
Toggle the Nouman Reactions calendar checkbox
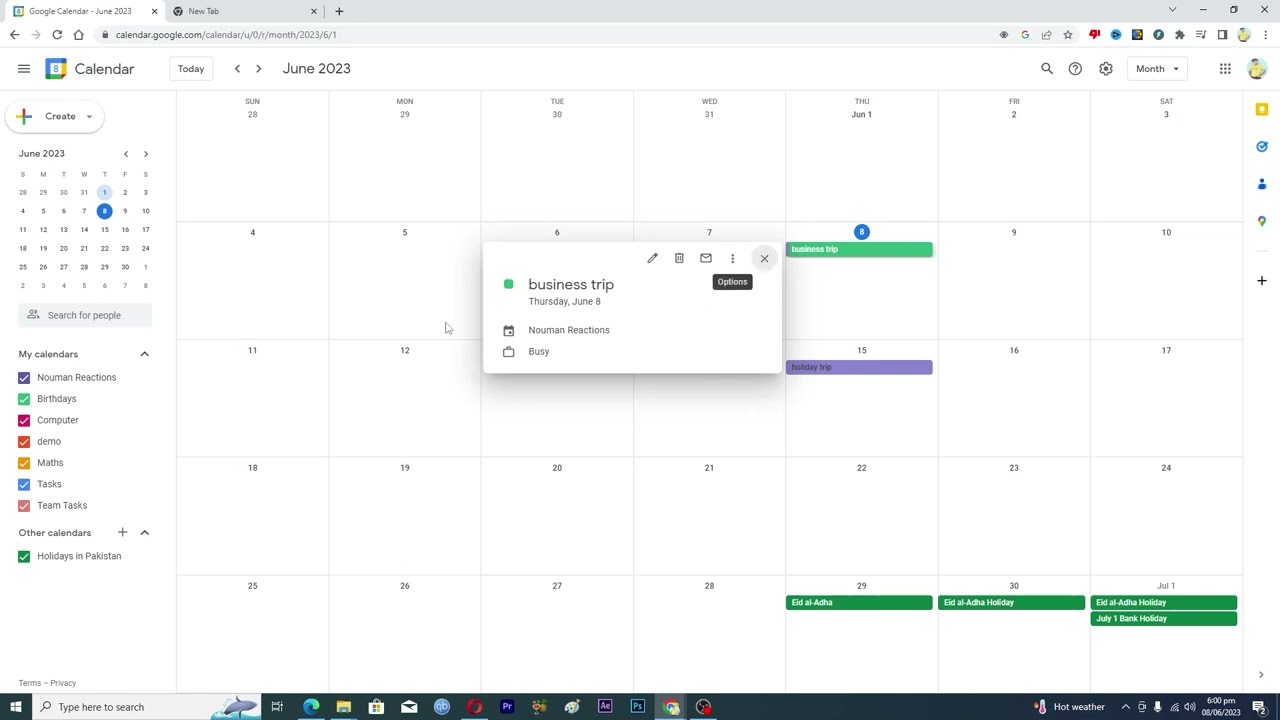coord(24,378)
